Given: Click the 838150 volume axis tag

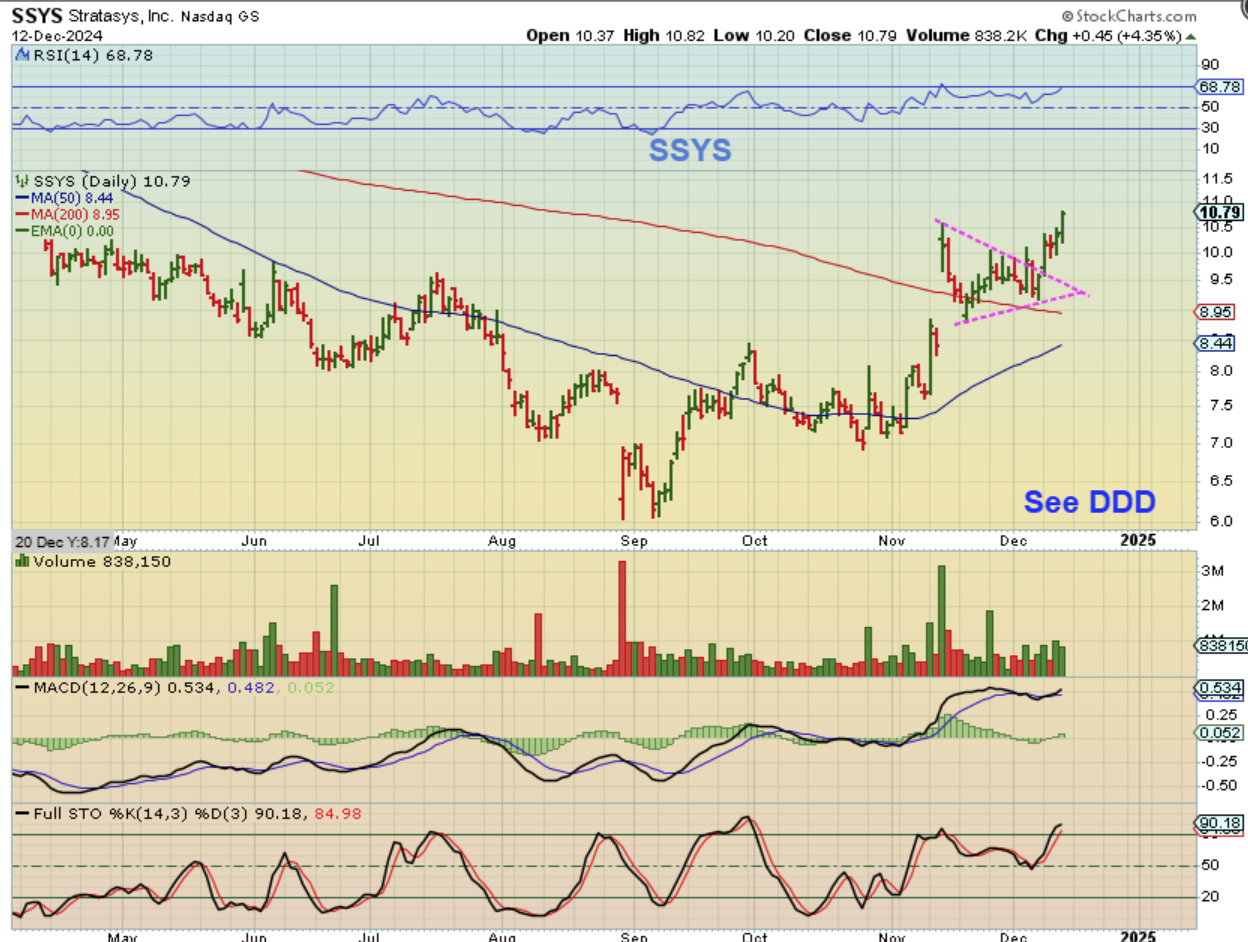Looking at the screenshot, I should tap(1224, 647).
